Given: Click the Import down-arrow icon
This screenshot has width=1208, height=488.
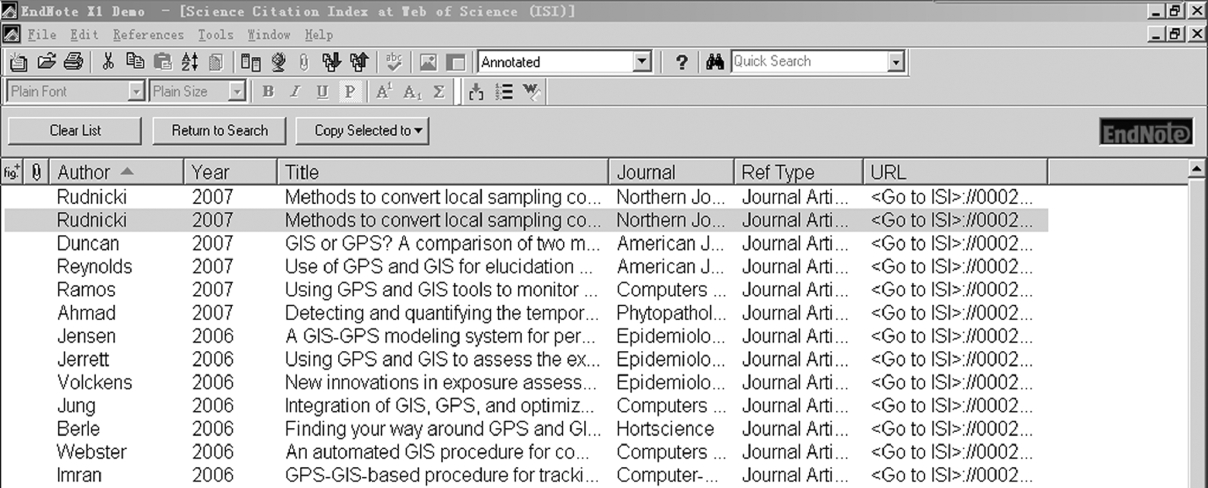Looking at the screenshot, I should pos(331,62).
